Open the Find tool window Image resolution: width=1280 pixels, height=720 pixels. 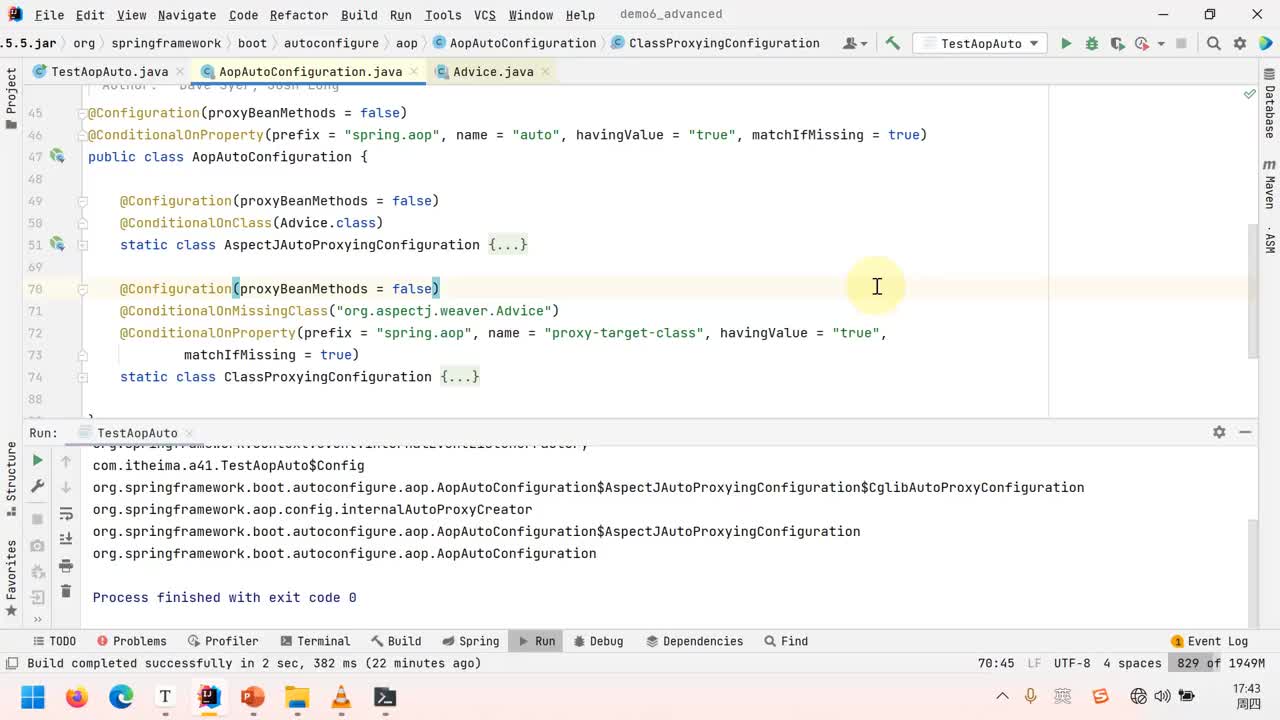[786, 641]
